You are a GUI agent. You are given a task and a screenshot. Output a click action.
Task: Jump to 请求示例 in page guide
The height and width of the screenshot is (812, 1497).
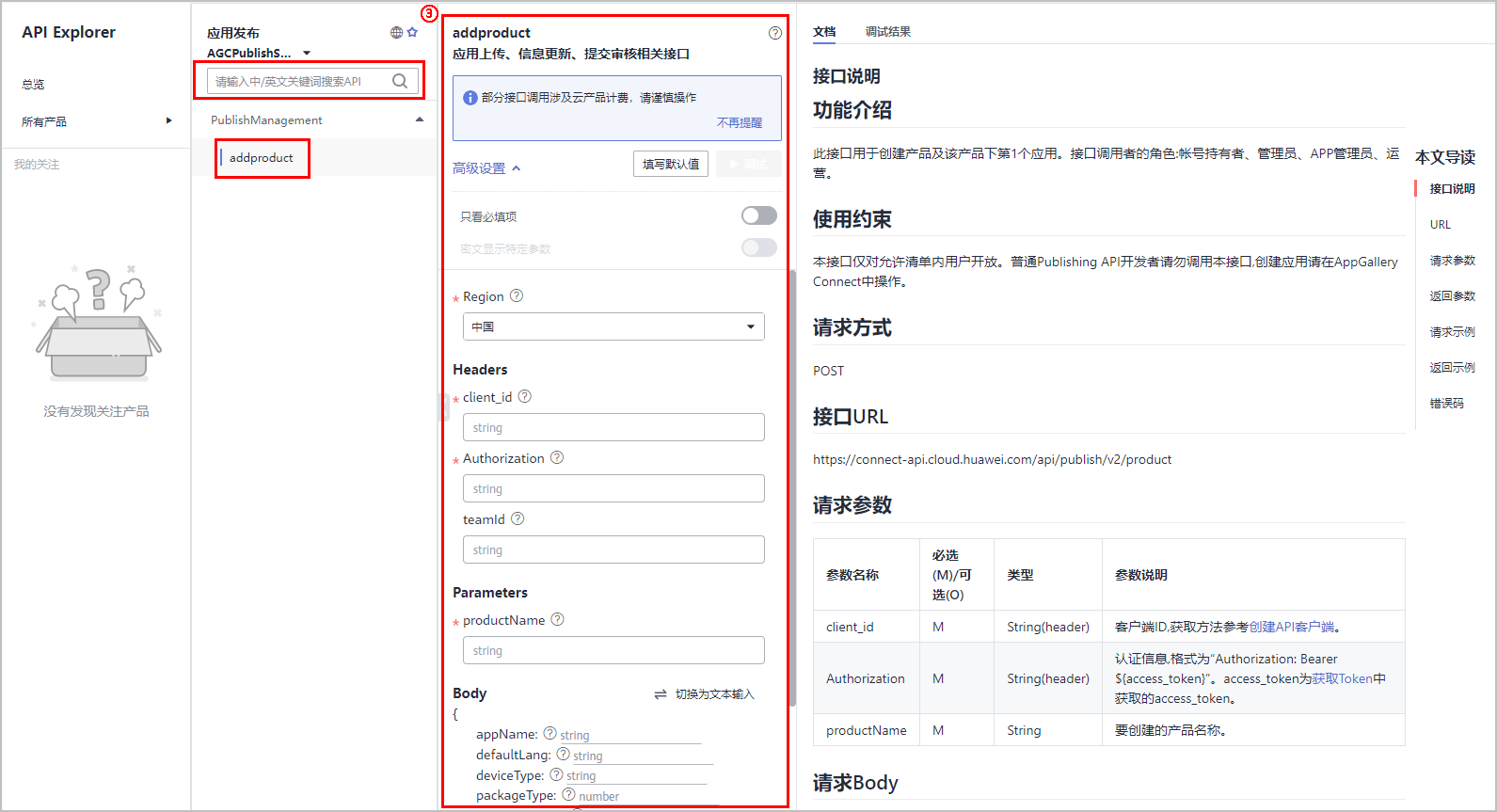point(1452,331)
